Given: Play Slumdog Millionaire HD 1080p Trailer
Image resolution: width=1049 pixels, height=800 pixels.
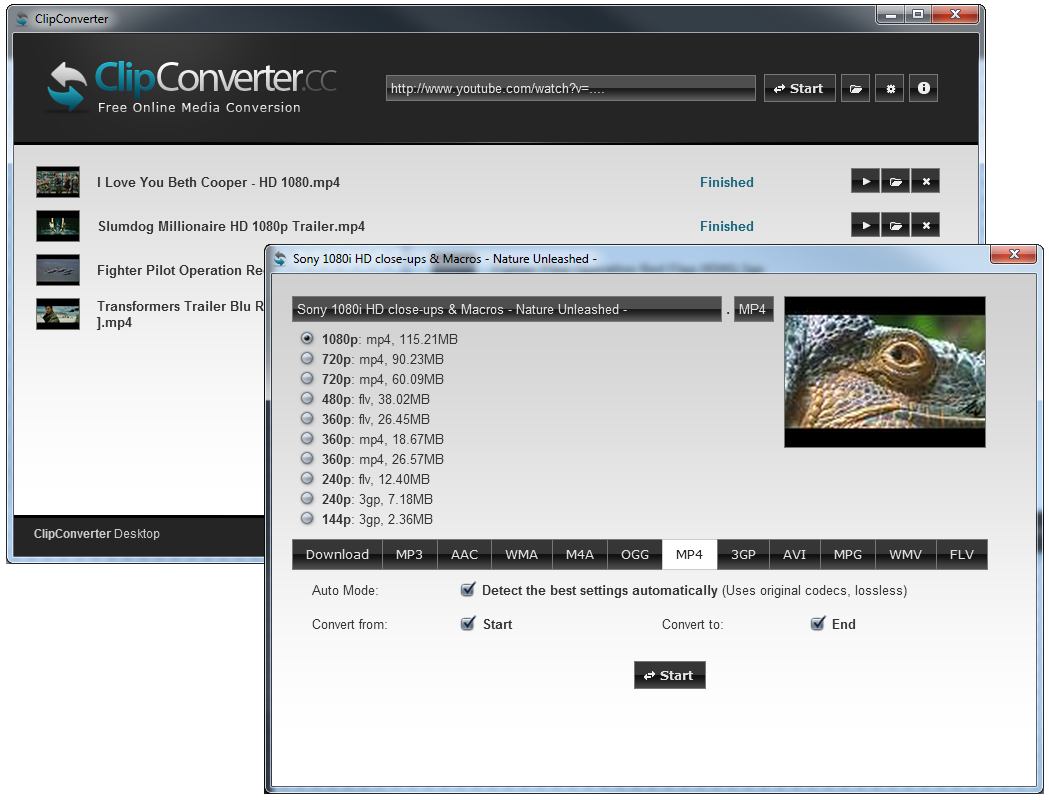Looking at the screenshot, I should pos(866,225).
